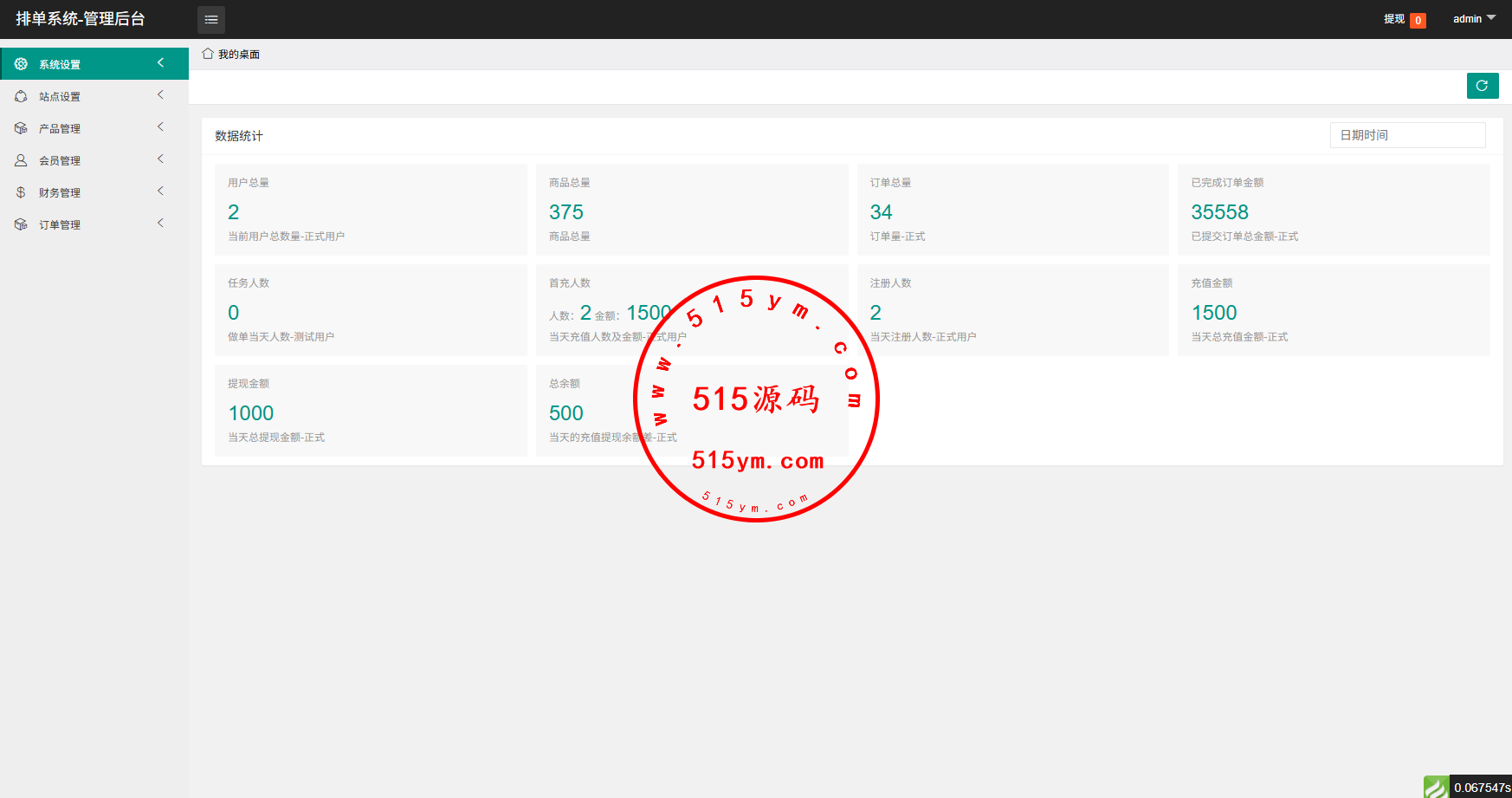Image resolution: width=1512 pixels, height=798 pixels.
Task: Click the 站点设置 sidebar icon
Action: point(21,96)
